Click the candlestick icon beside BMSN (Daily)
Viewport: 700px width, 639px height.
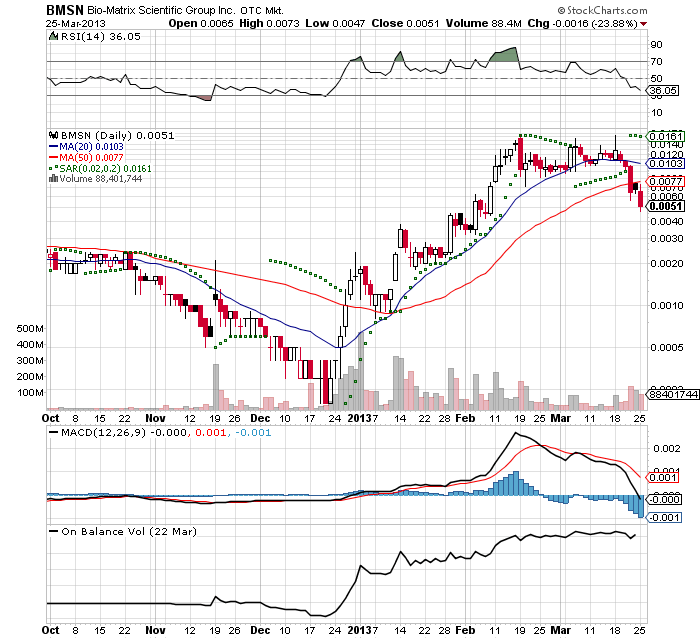point(54,135)
